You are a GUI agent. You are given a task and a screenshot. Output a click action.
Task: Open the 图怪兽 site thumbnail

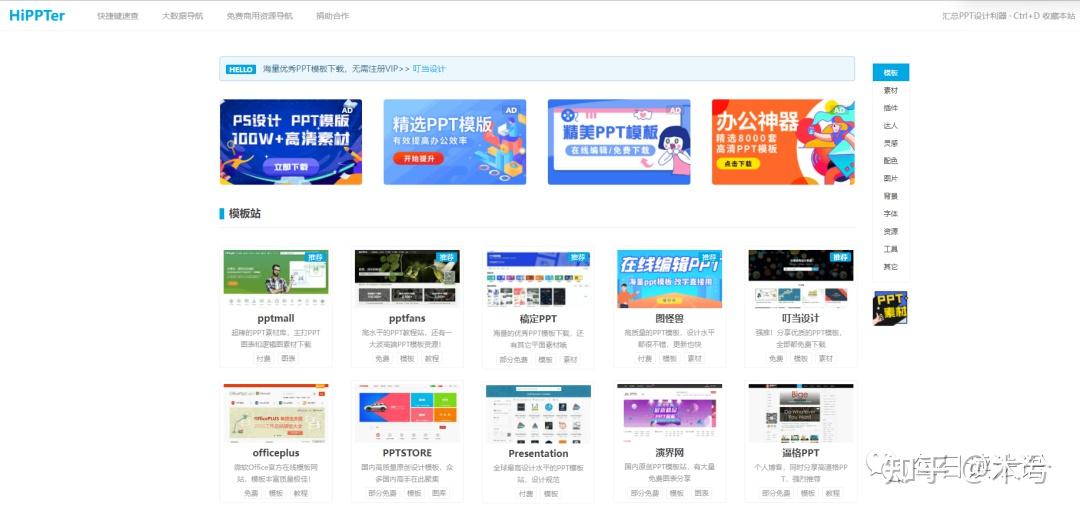(x=669, y=278)
